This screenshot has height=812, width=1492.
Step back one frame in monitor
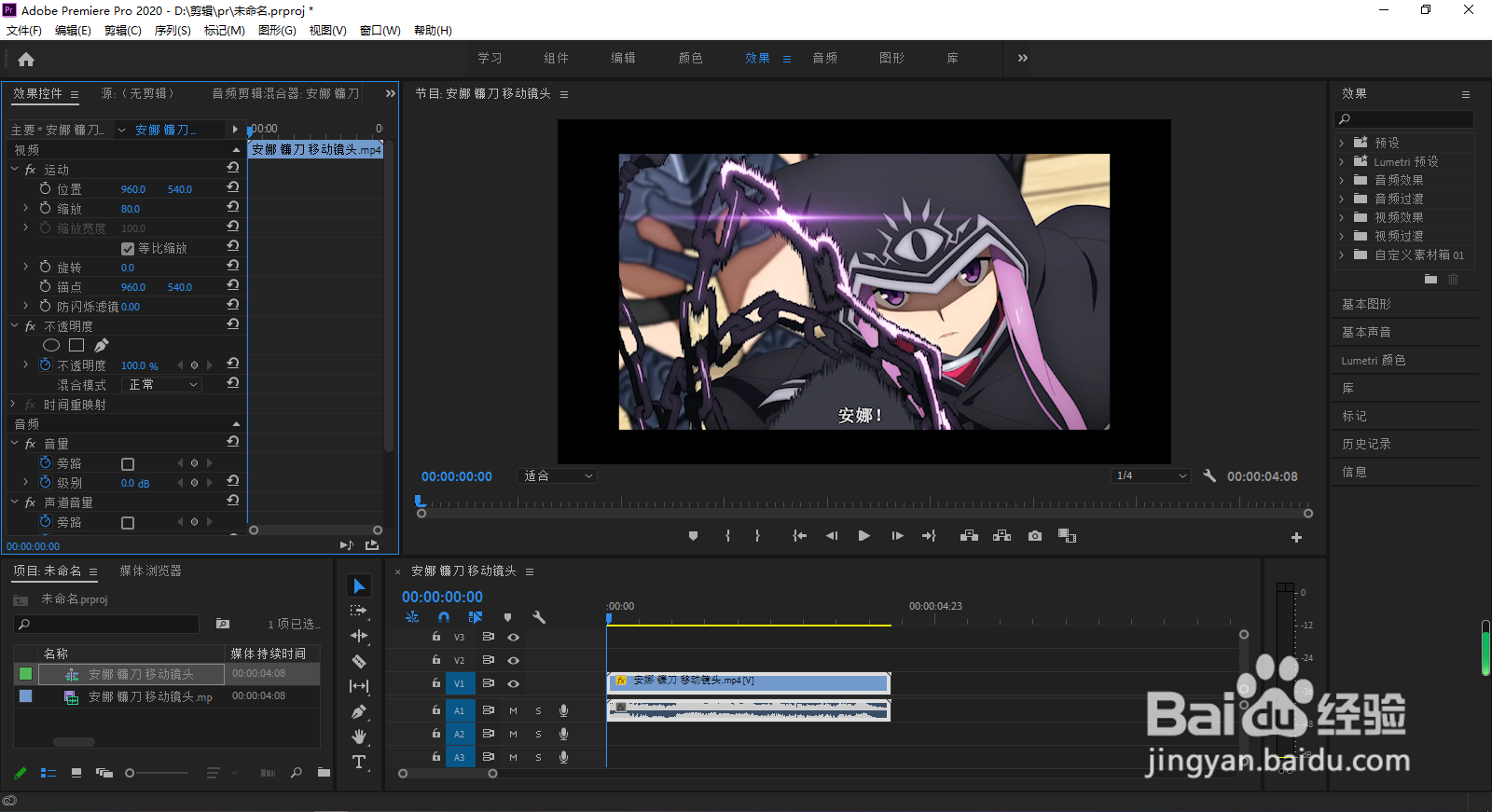[x=832, y=536]
